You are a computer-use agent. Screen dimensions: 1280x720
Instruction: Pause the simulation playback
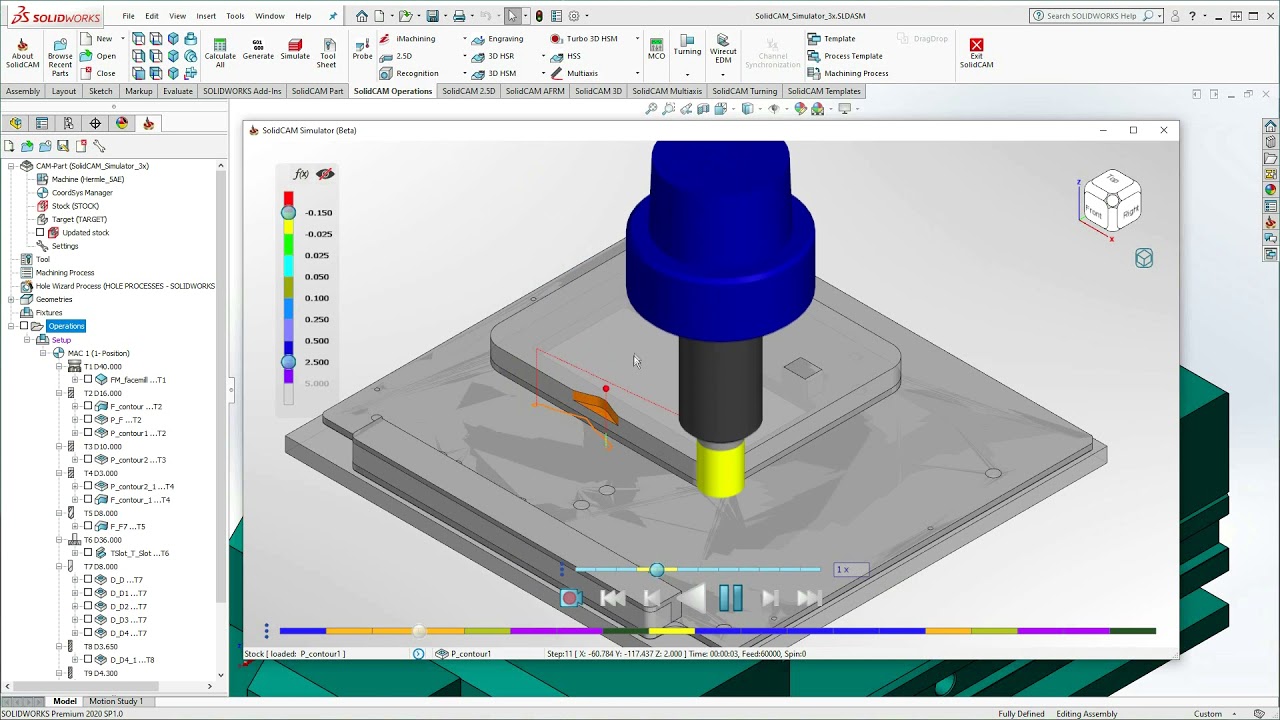pos(730,598)
